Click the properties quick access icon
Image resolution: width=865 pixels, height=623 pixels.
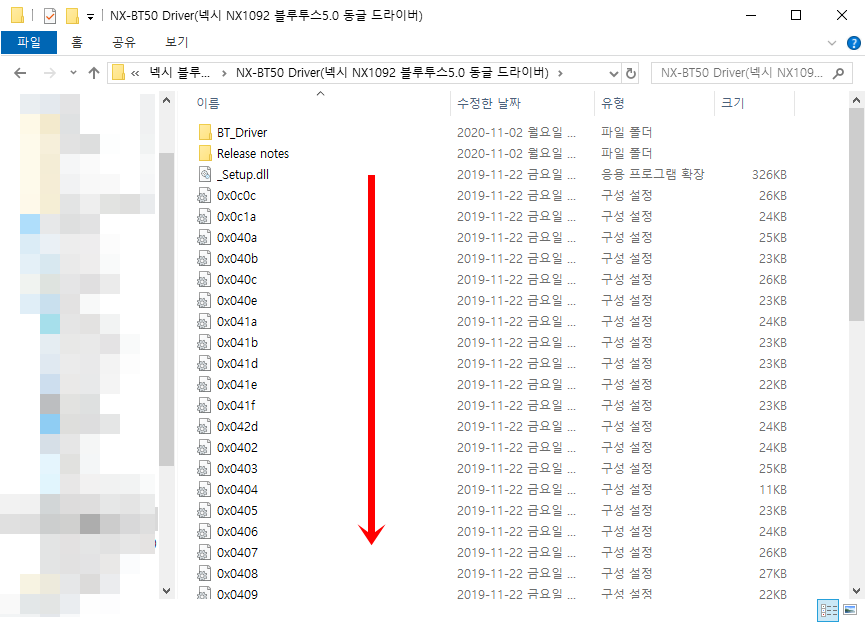point(50,15)
